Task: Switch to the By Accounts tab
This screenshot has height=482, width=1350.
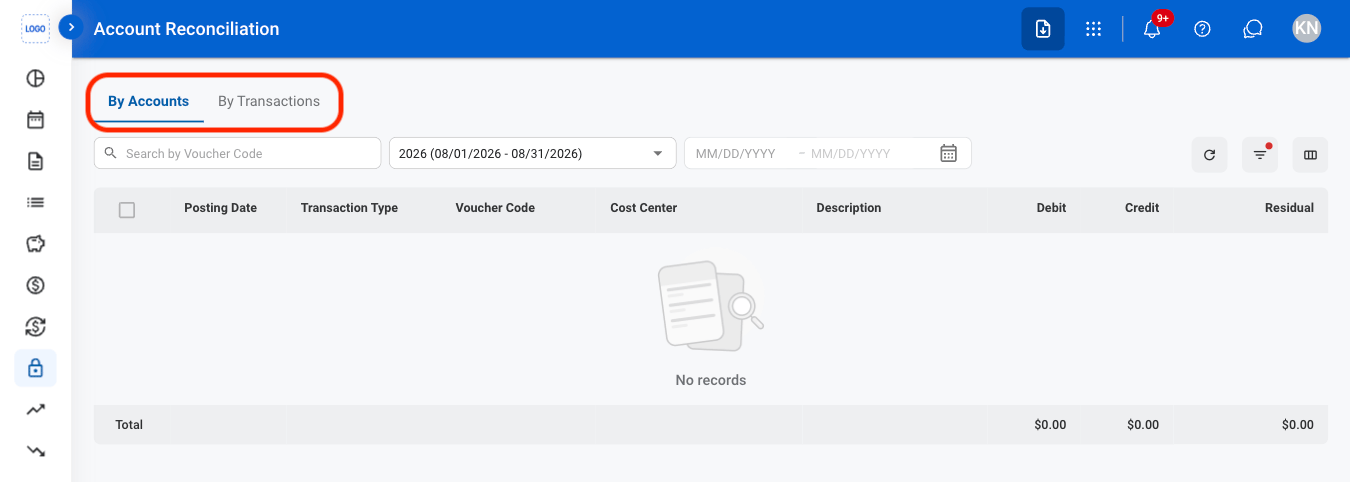Action: pyautogui.click(x=148, y=101)
